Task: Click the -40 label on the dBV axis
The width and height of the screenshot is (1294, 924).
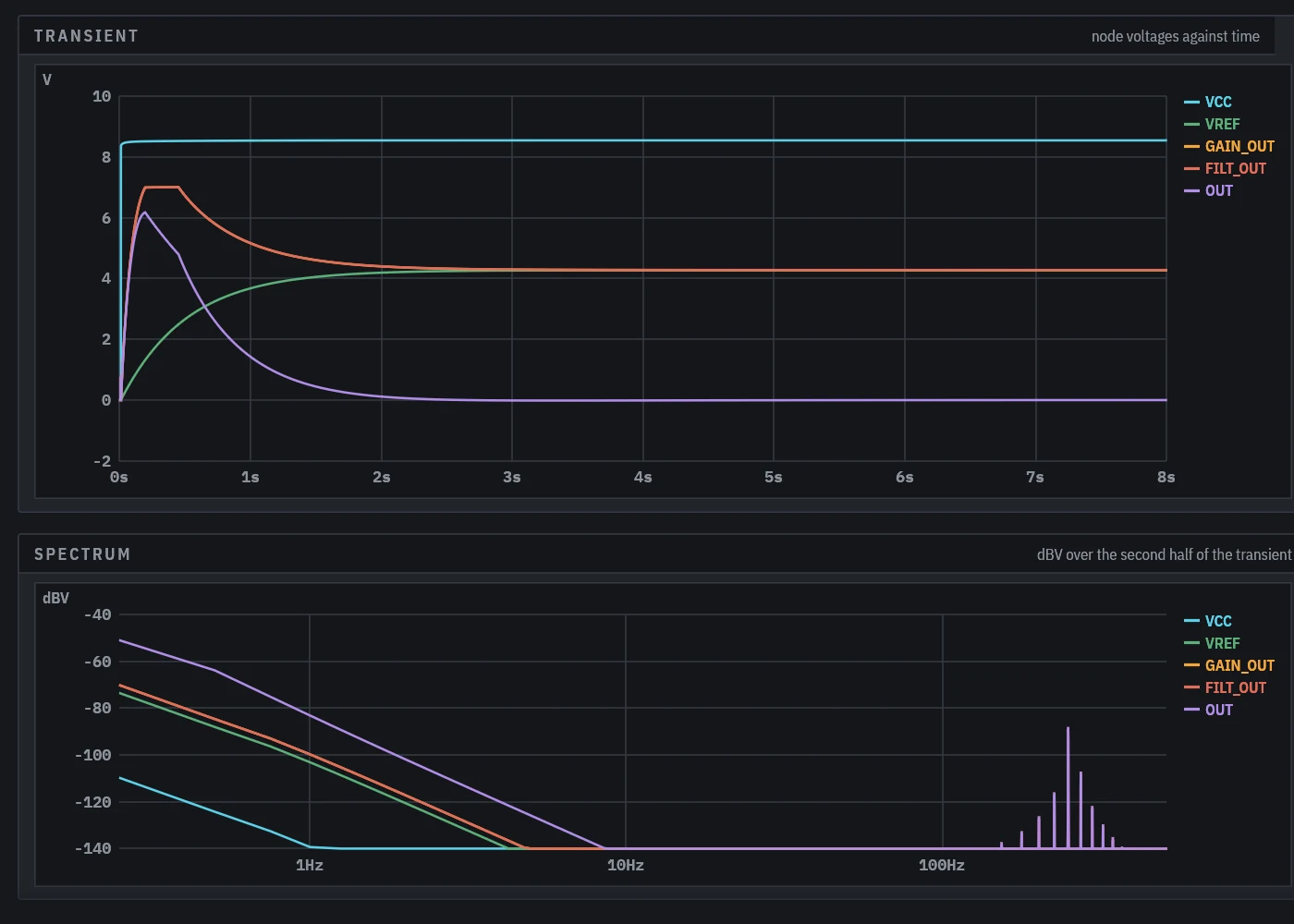Action: coord(97,614)
